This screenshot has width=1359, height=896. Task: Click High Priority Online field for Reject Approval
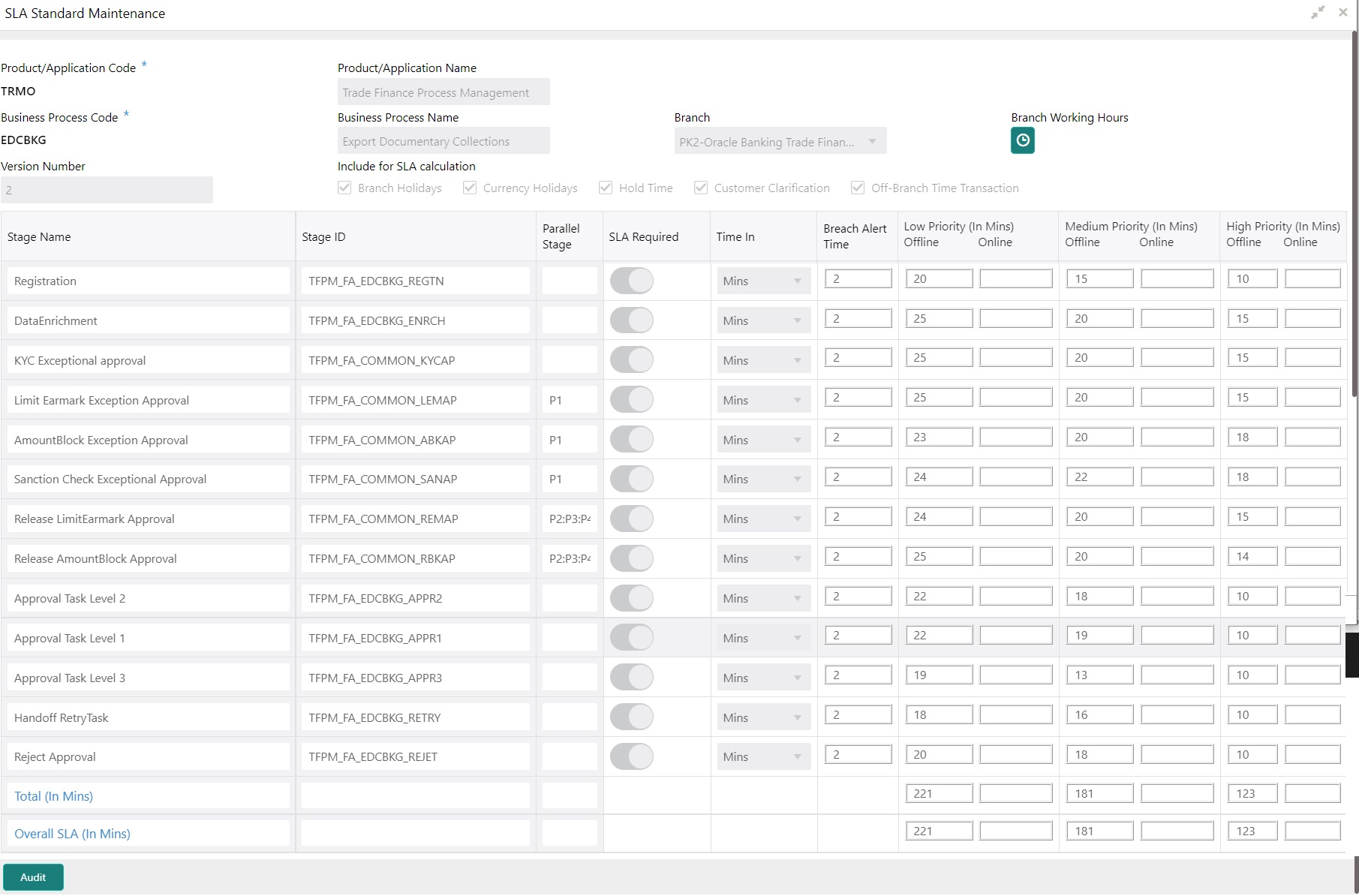click(1312, 754)
